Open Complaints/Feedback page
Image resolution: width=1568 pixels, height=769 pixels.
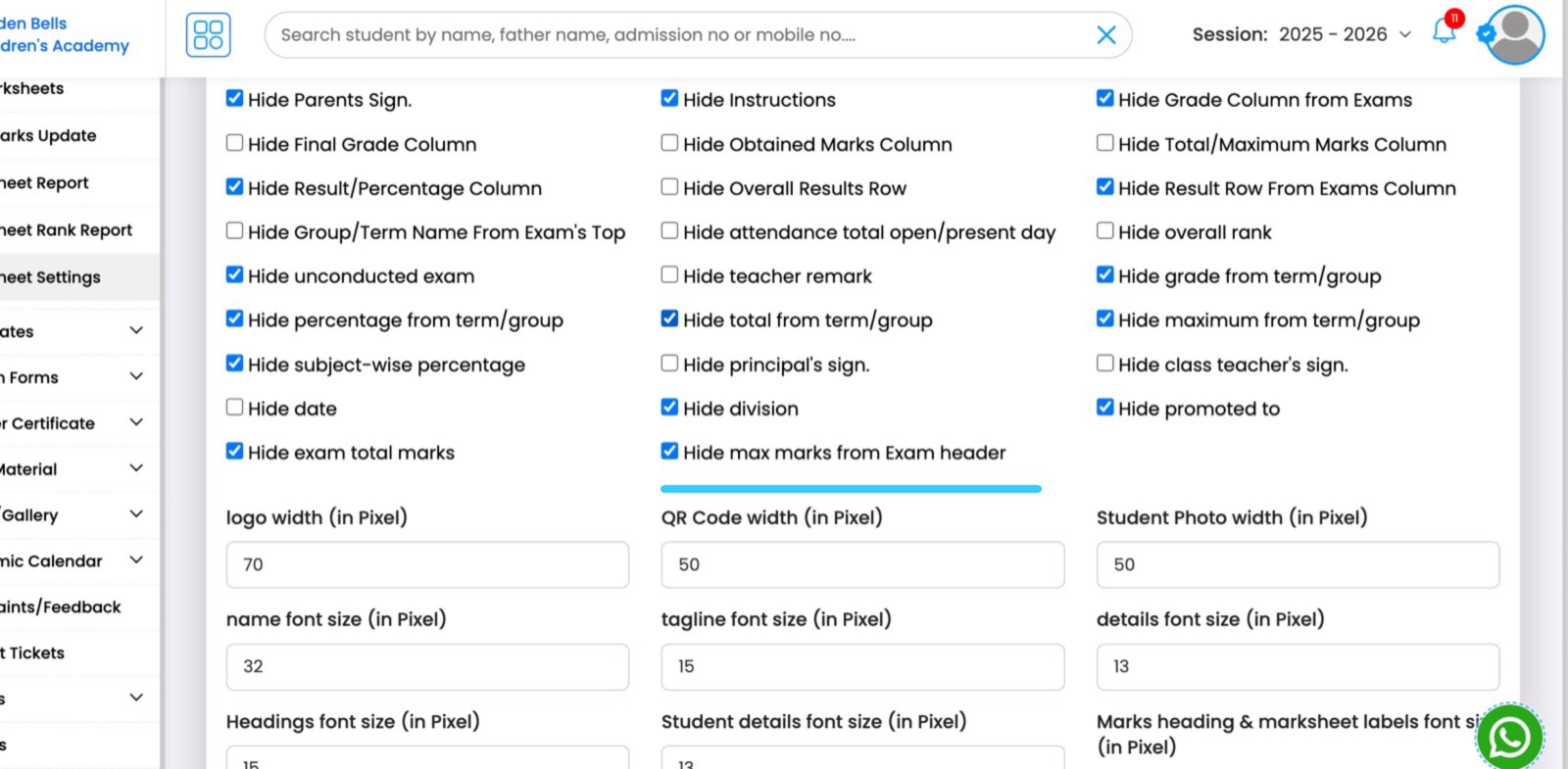[x=61, y=606]
